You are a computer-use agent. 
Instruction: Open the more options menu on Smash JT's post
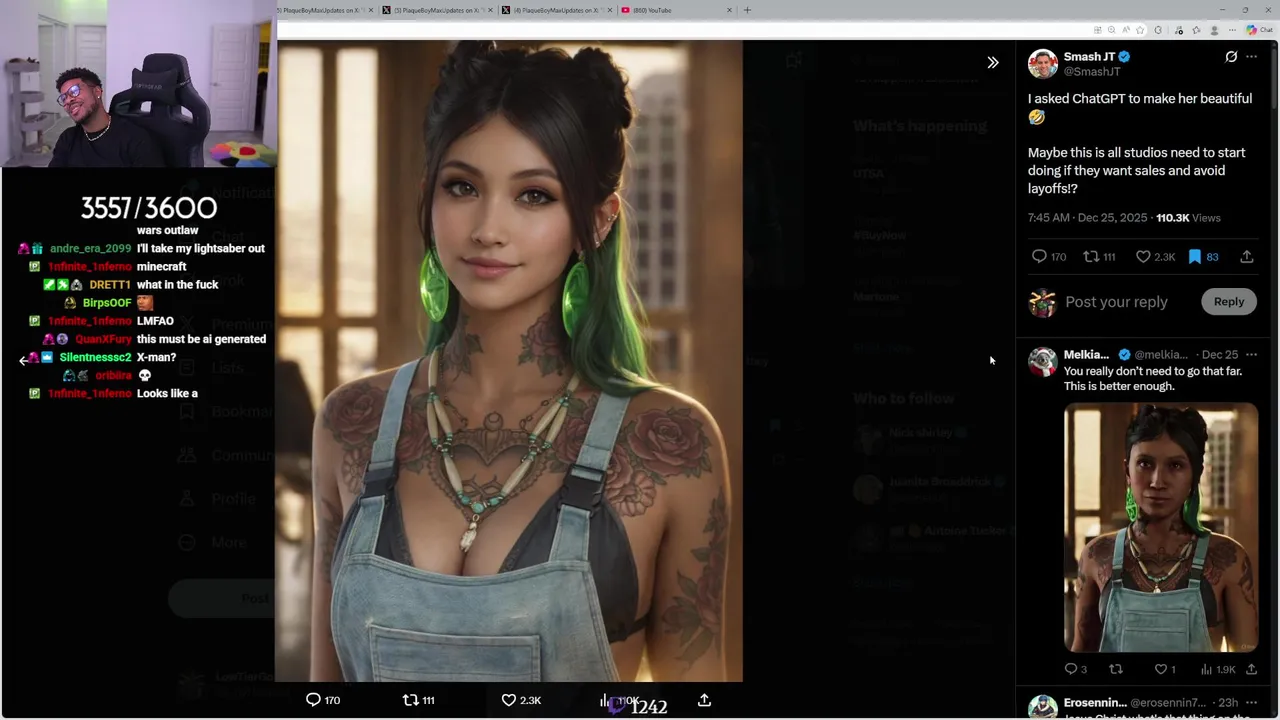[1251, 57]
